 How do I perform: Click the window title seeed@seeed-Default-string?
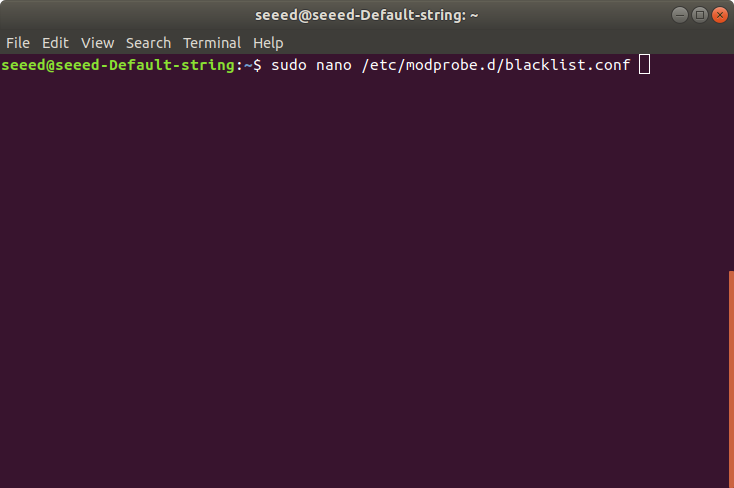click(x=367, y=15)
